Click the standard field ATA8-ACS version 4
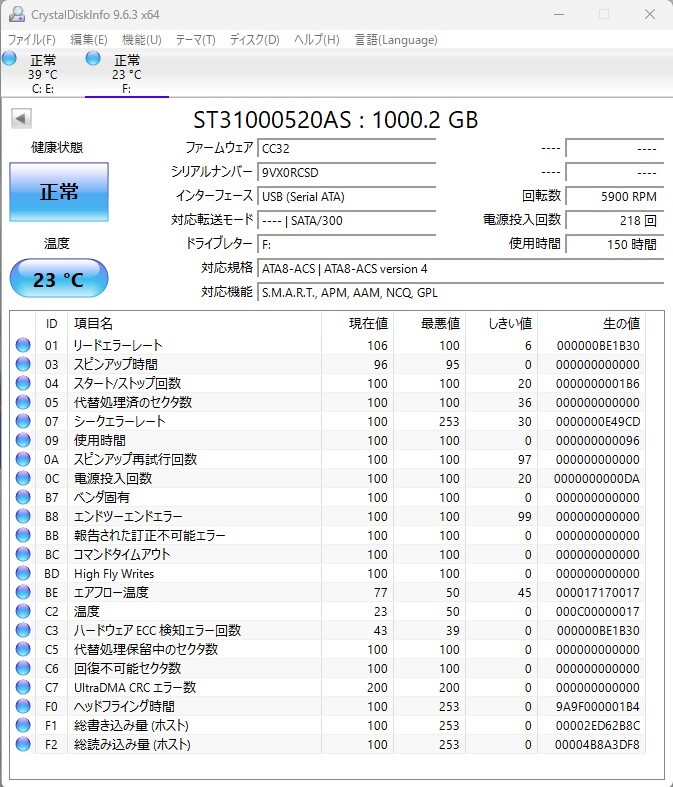This screenshot has width=673, height=787. [x=460, y=269]
